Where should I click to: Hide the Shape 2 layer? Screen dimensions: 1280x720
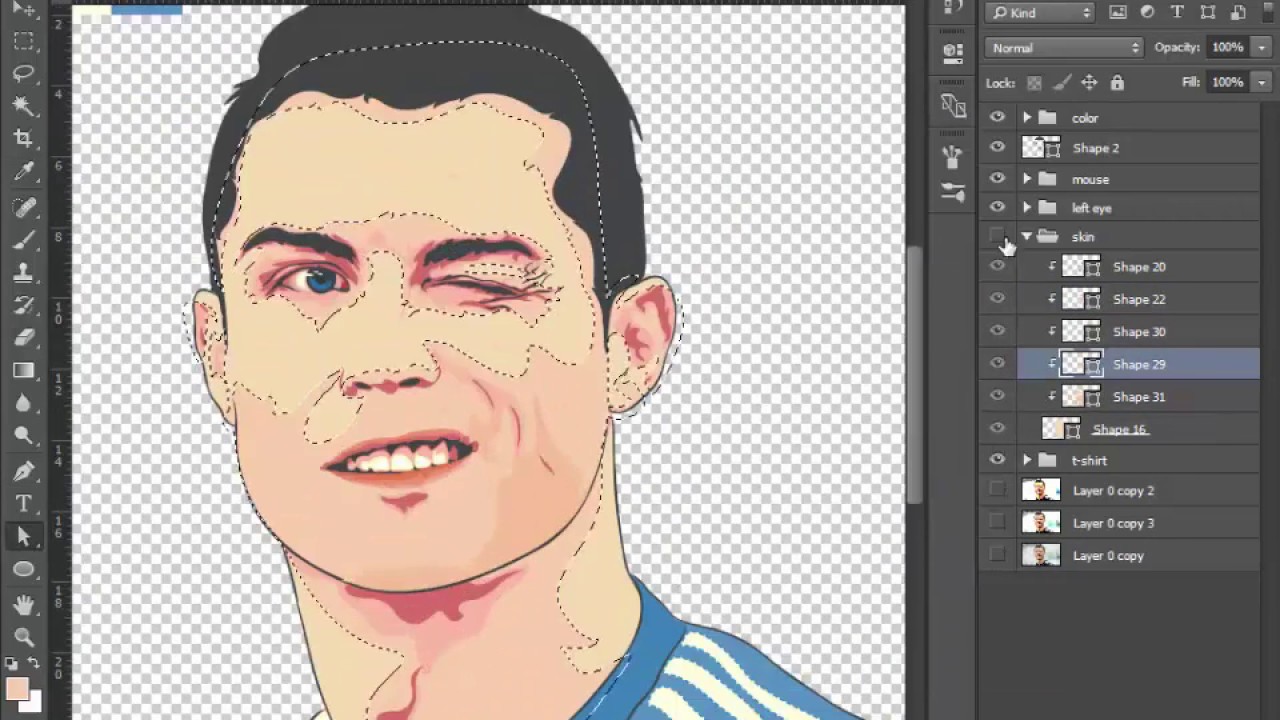click(996, 147)
